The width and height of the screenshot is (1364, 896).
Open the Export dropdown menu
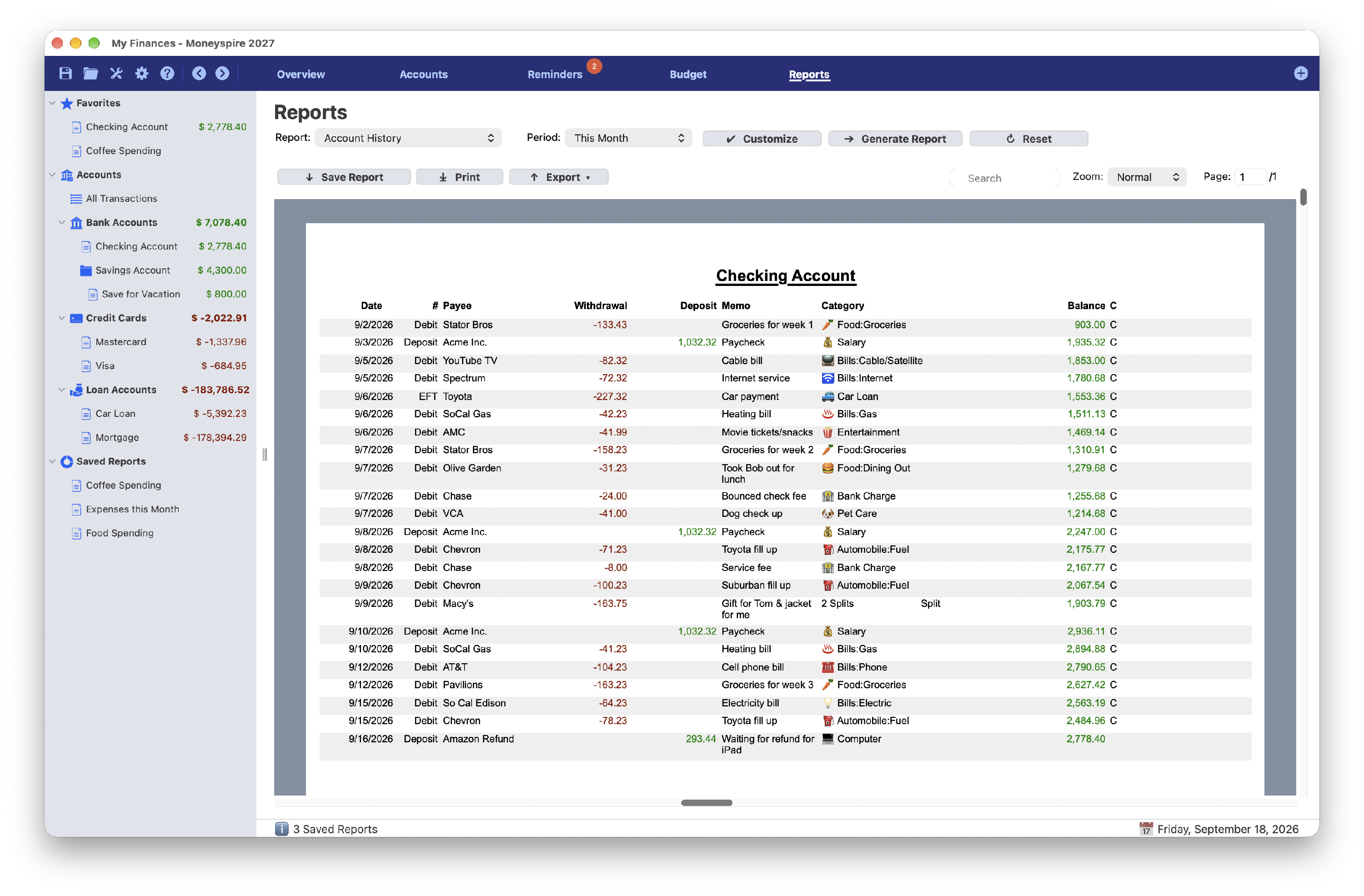pyautogui.click(x=559, y=177)
